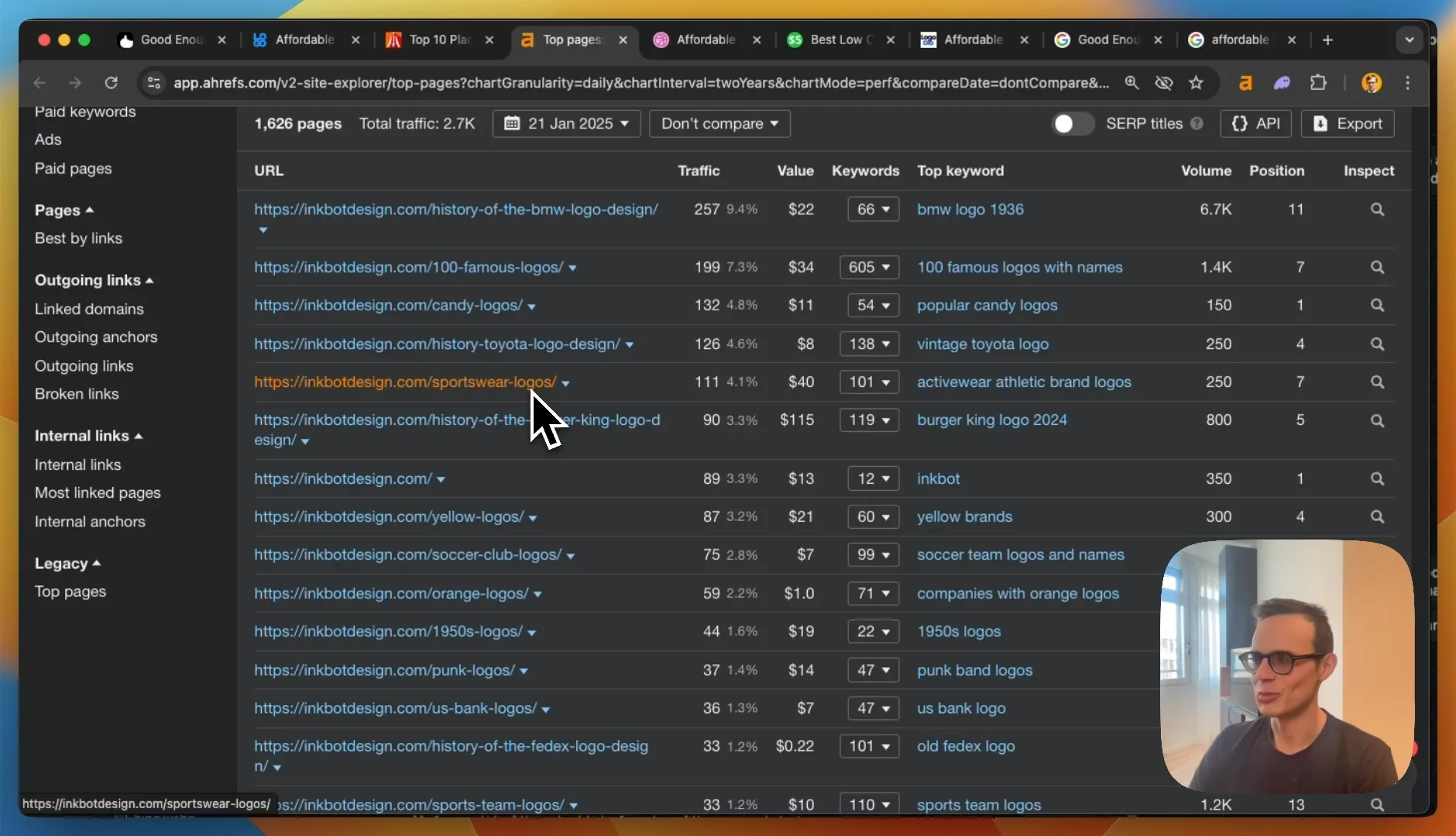Collapse the Pages sidebar section
1456x836 pixels.
click(64, 211)
